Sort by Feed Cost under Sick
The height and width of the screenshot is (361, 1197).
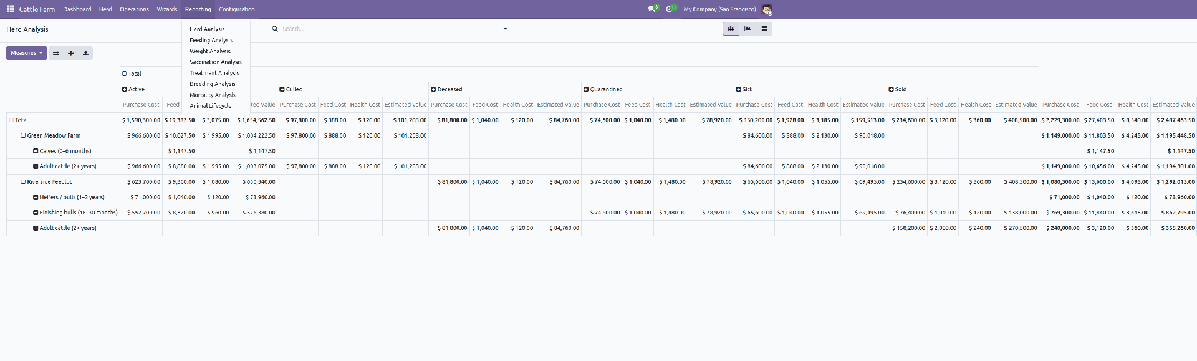[x=790, y=105]
